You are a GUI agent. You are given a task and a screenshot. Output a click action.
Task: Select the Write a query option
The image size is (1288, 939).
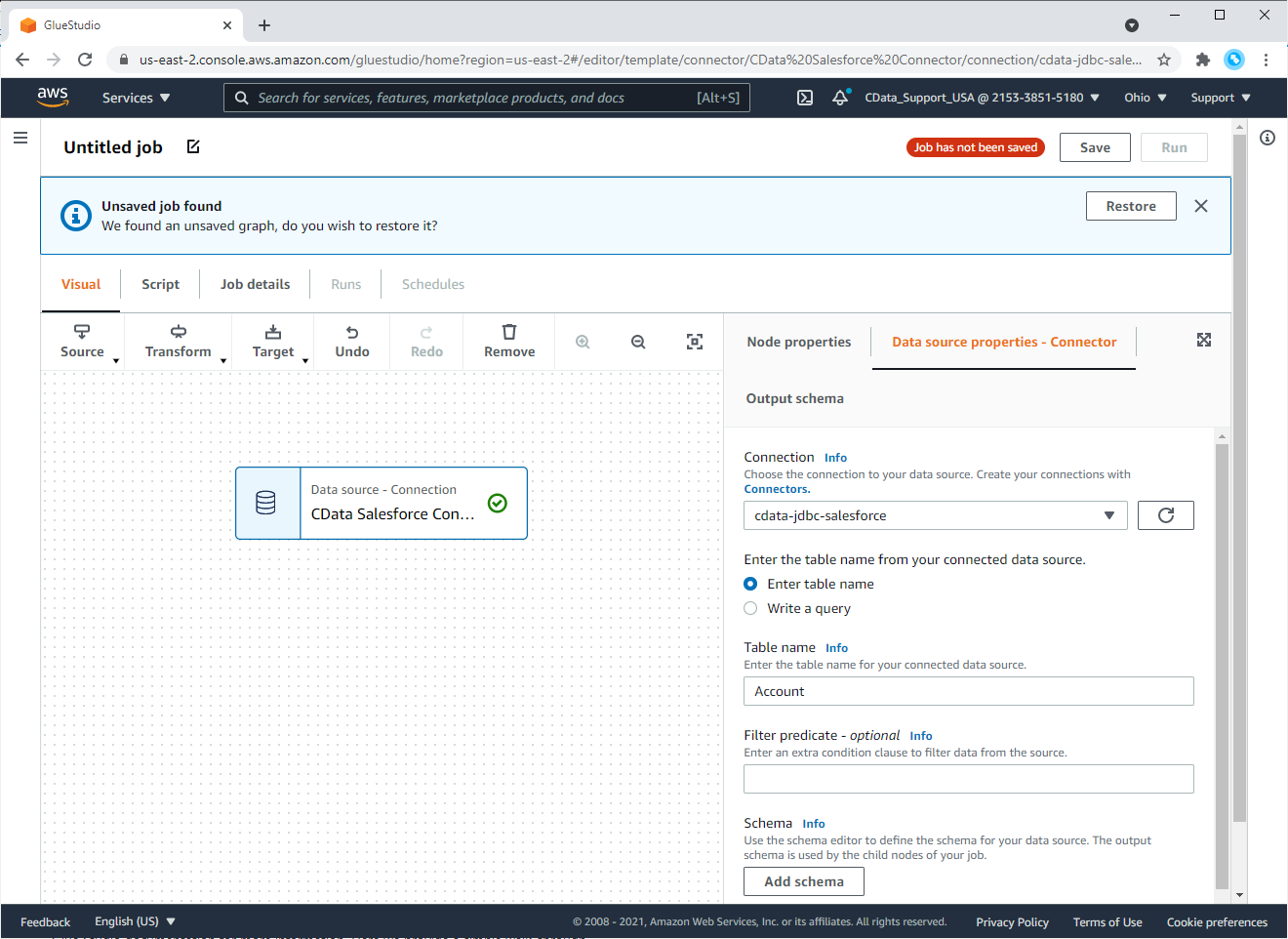point(749,607)
